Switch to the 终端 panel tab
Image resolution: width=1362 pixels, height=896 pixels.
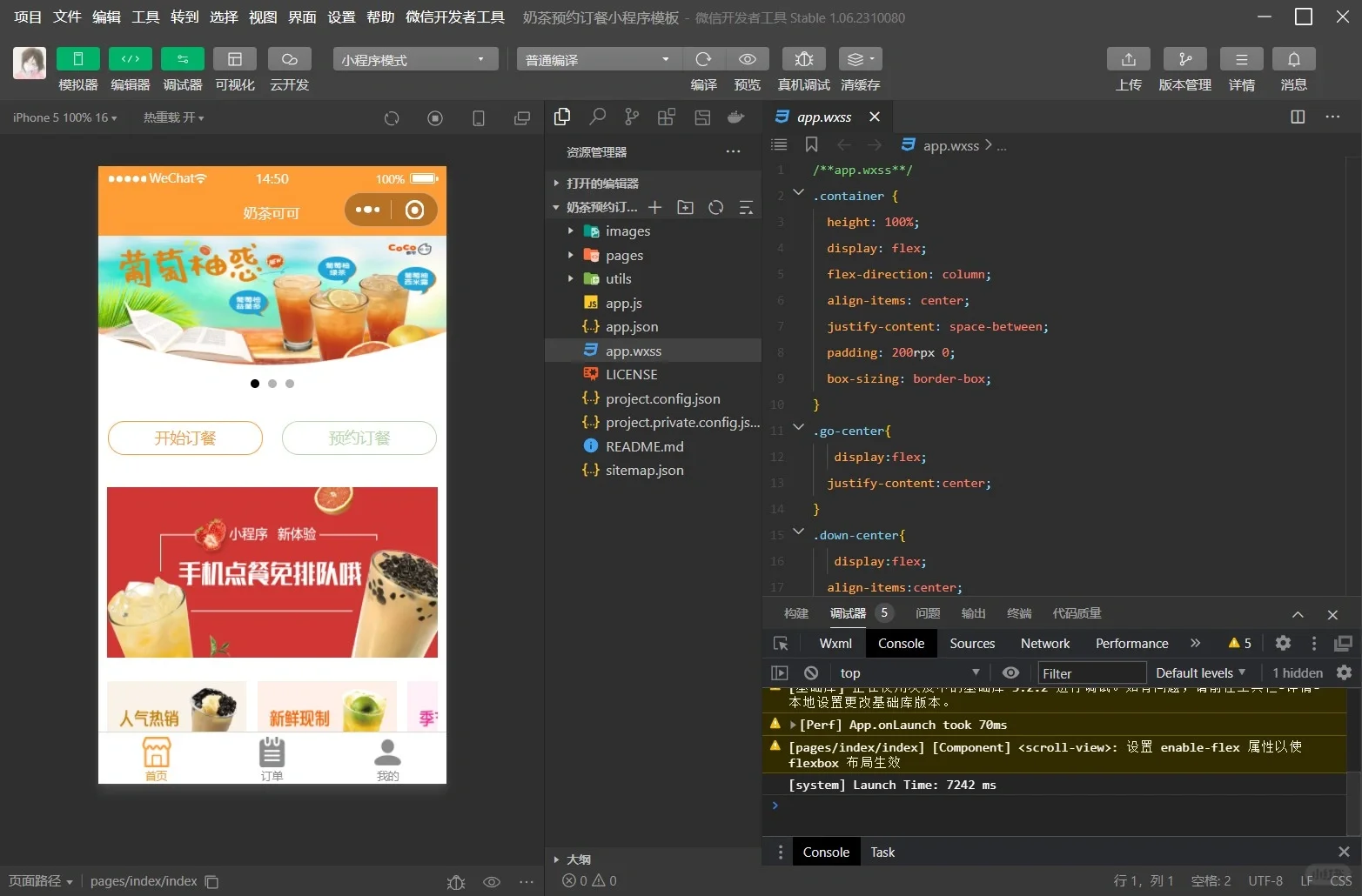1019,613
